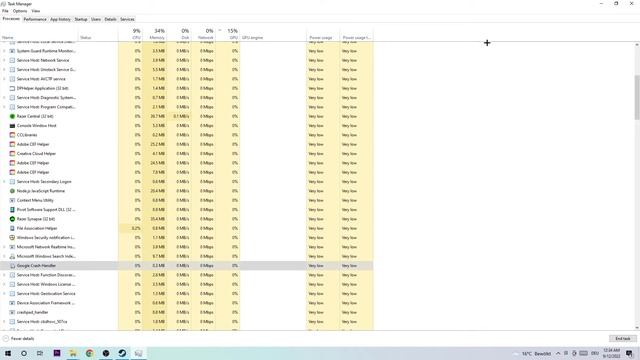This screenshot has height=360, width=640.
Task: Switch to the Users tab
Action: point(96,19)
